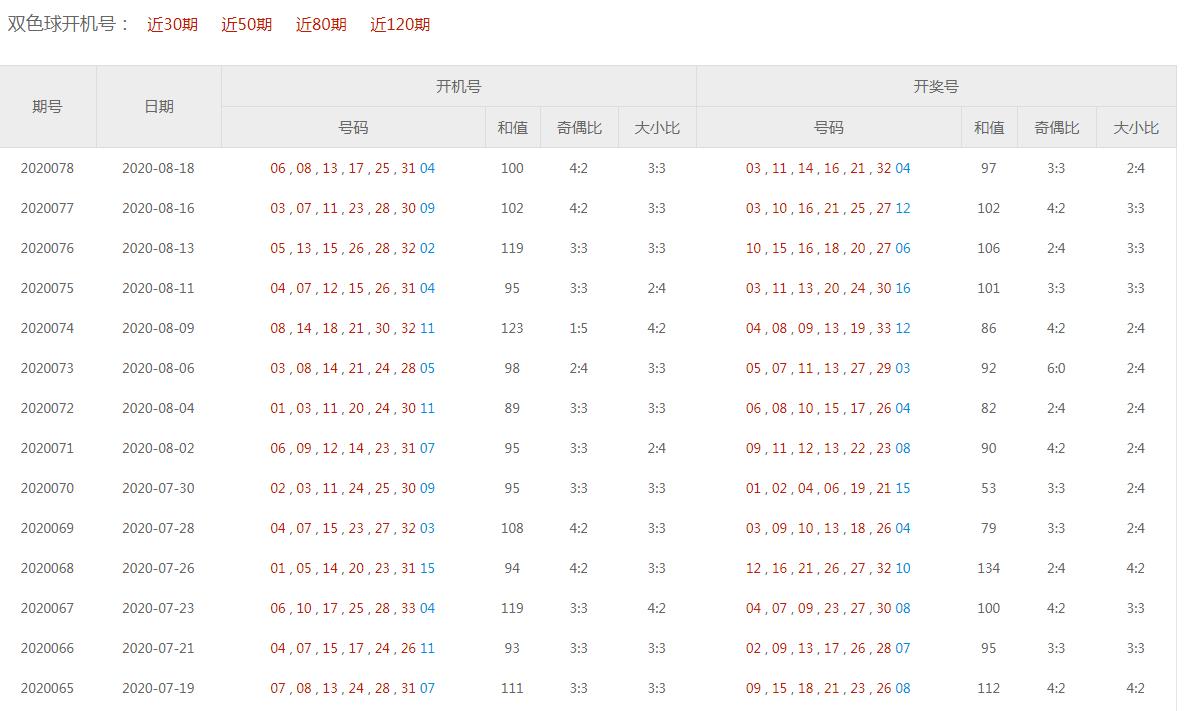Click 开机号 numbers 08, 14, 18, 21, 30, 32 11
Viewport: 1184px width, 711px height.
click(353, 328)
